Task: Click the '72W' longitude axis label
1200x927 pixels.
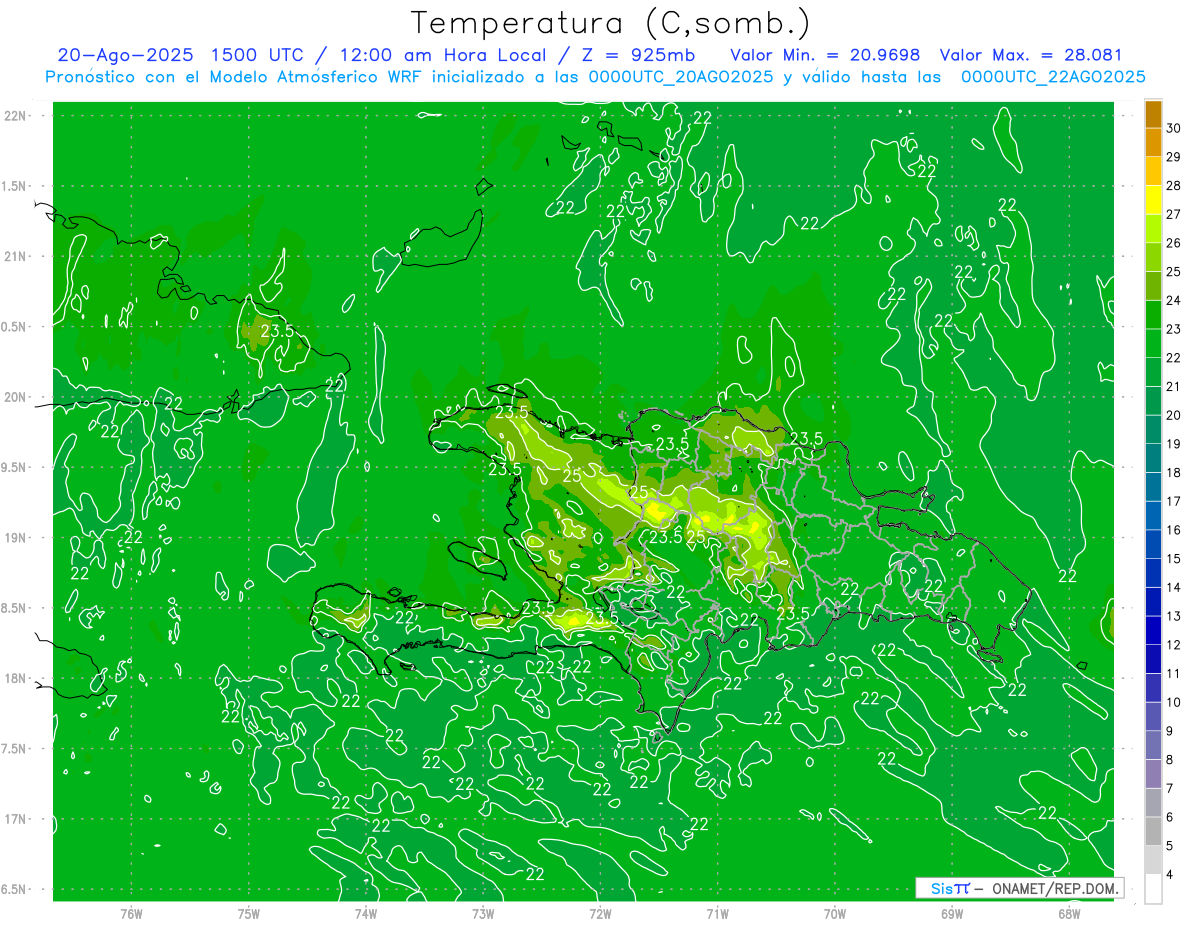Action: coord(600,913)
